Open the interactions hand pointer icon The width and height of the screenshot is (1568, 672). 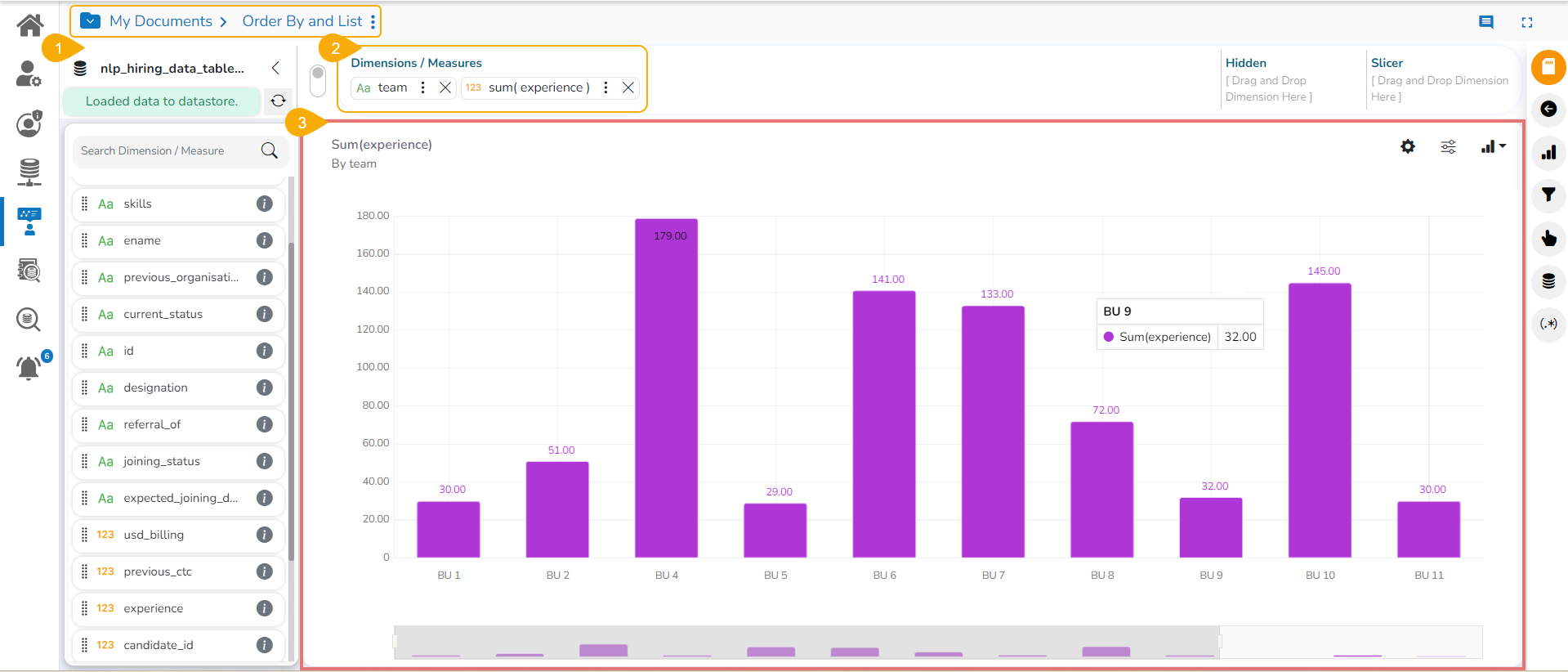pos(1548,238)
